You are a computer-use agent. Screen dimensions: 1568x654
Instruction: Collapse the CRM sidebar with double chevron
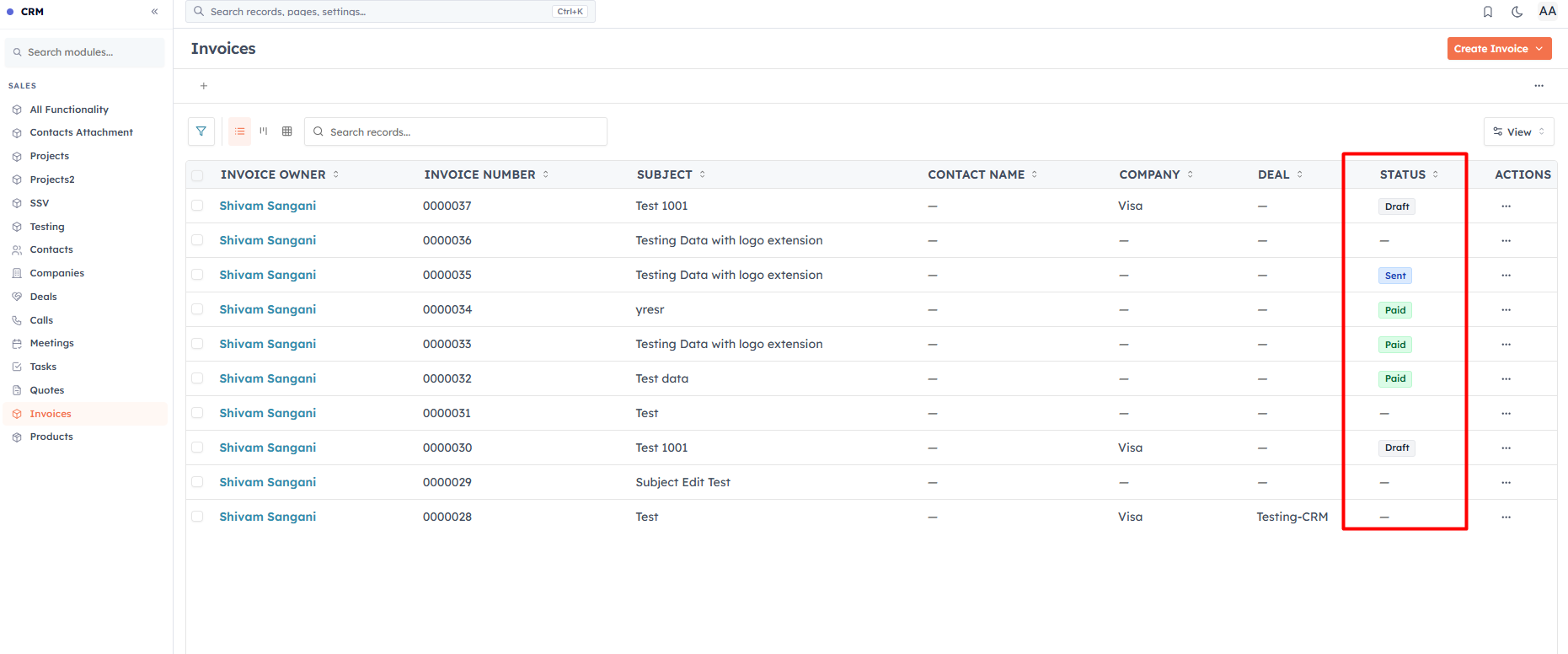[155, 12]
